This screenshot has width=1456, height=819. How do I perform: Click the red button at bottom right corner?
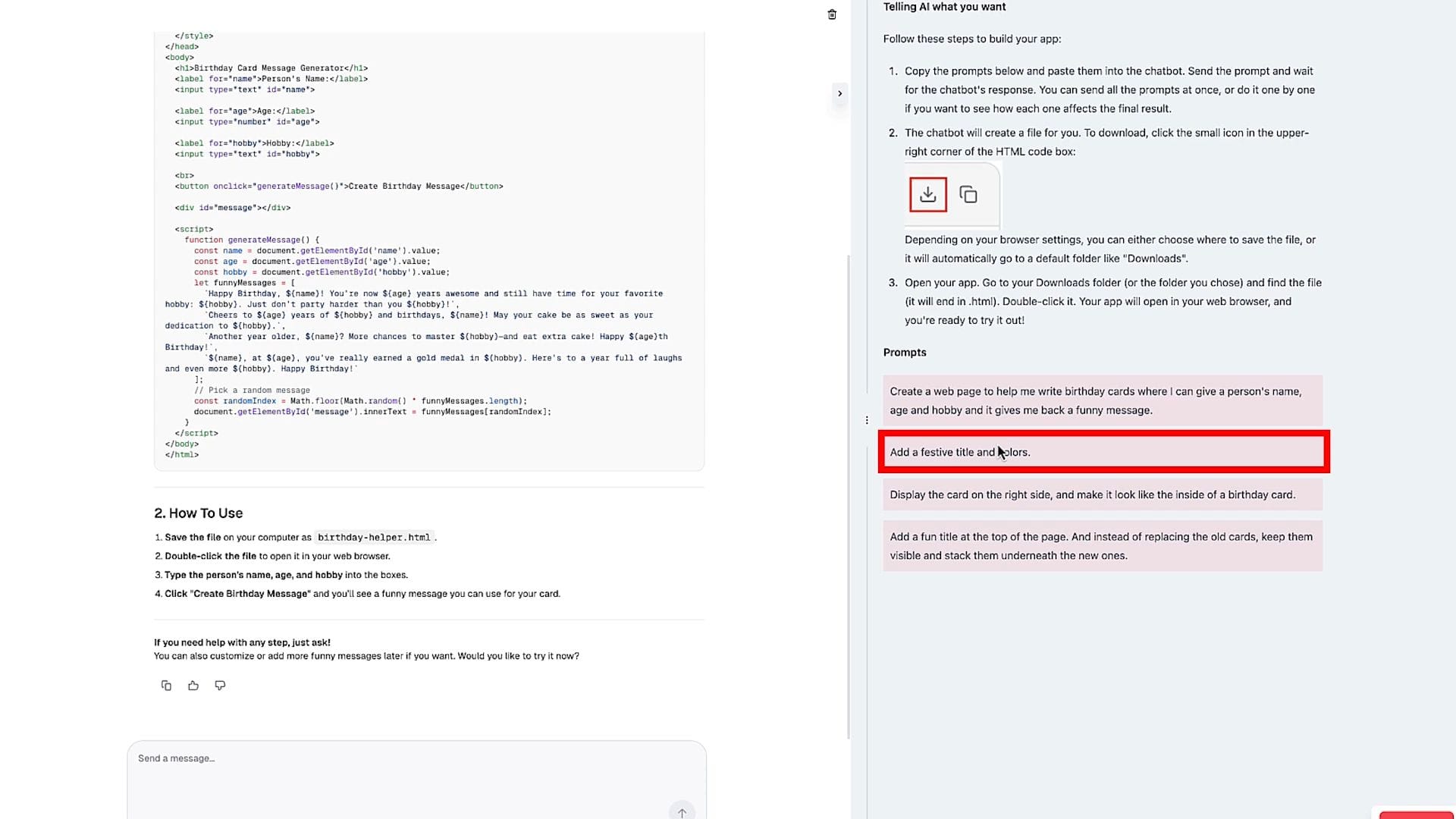click(x=1415, y=815)
